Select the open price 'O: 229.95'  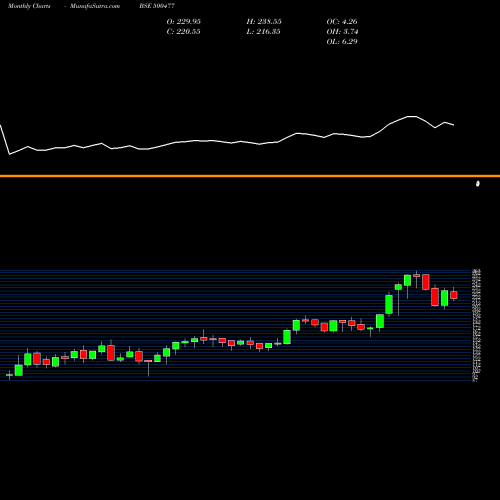coord(184,22)
